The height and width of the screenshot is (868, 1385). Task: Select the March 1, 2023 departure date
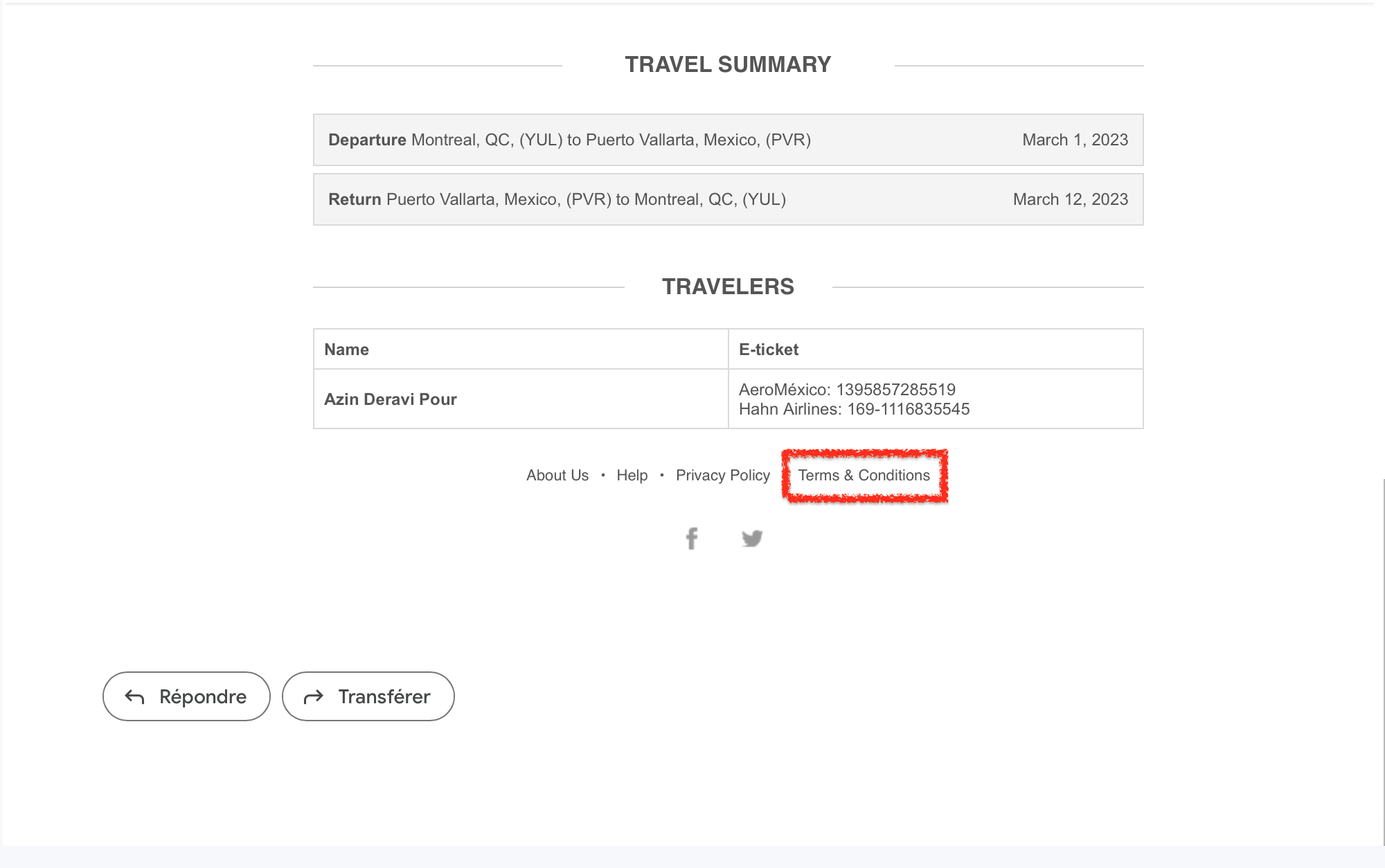pos(1075,140)
